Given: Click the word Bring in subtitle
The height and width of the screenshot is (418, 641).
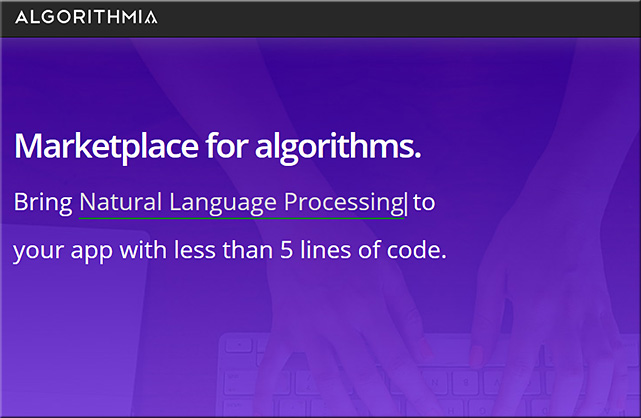Looking at the screenshot, I should (x=43, y=203).
